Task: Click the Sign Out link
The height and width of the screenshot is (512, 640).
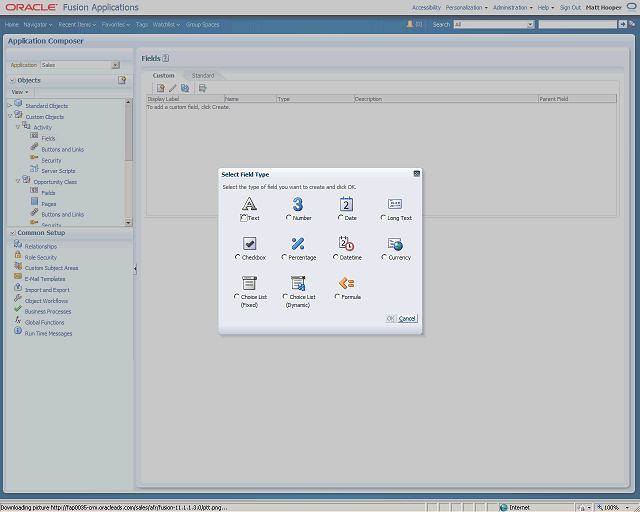Action: pyautogui.click(x=570, y=7)
